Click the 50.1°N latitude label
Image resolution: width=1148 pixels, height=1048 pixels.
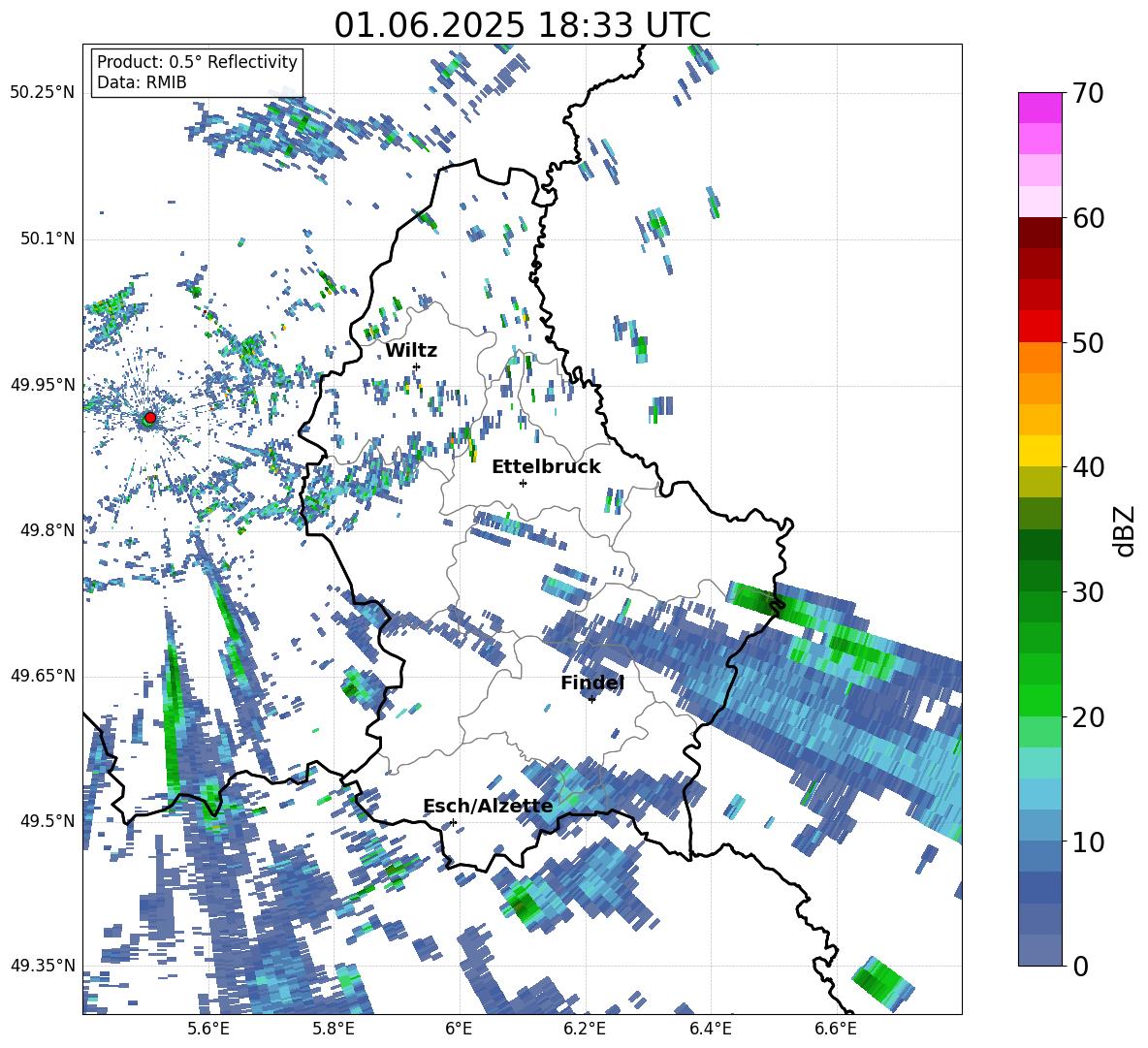tap(48, 238)
